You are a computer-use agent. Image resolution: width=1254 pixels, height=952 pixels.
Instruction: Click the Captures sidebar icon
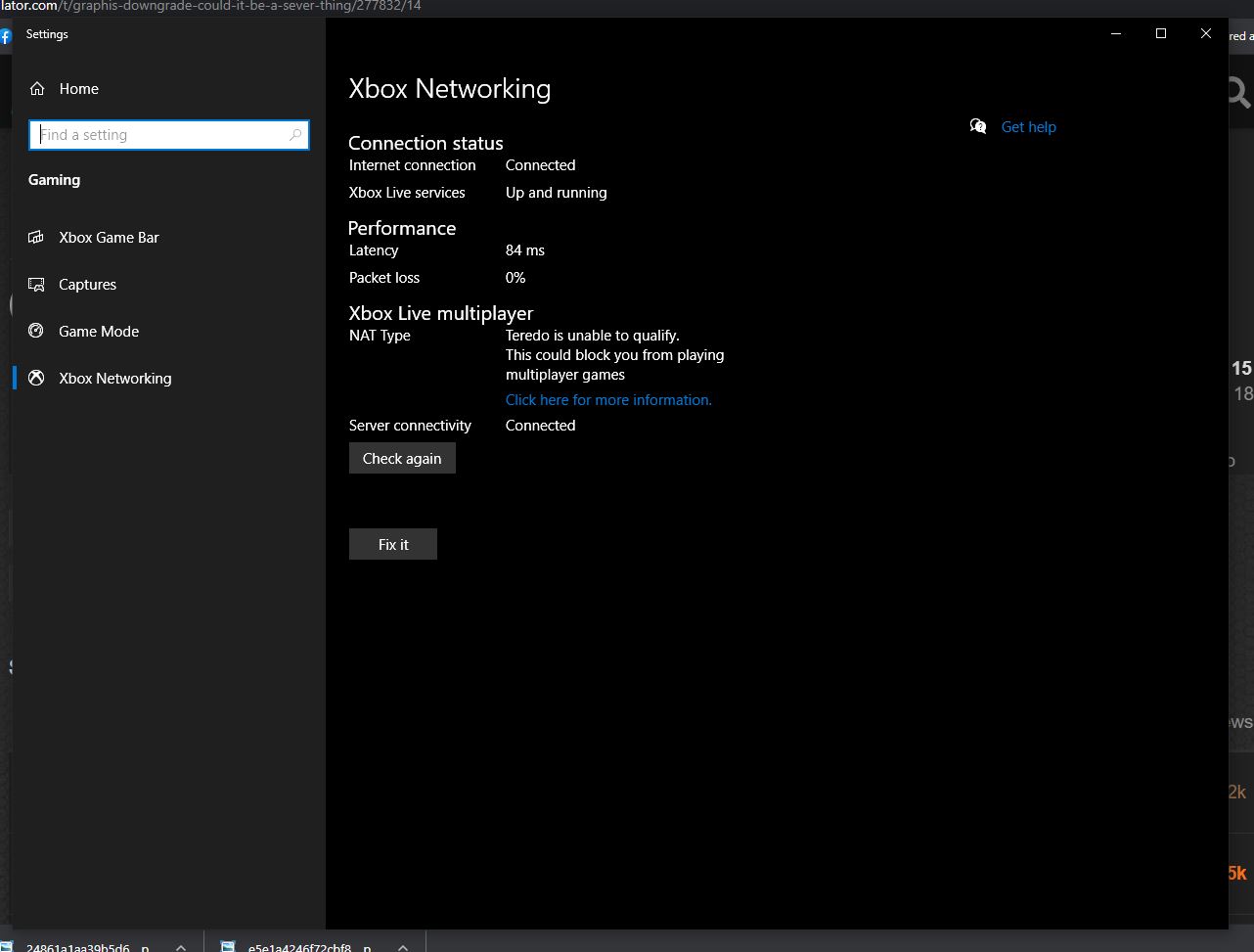pos(37,285)
